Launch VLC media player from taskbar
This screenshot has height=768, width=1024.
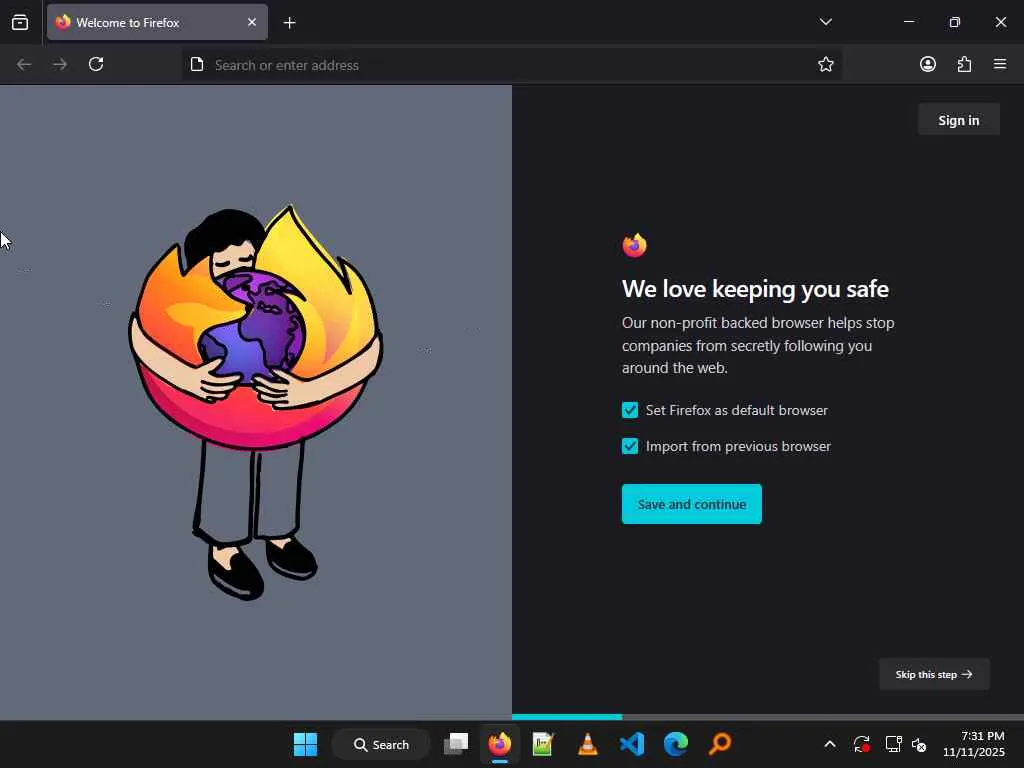click(x=587, y=744)
